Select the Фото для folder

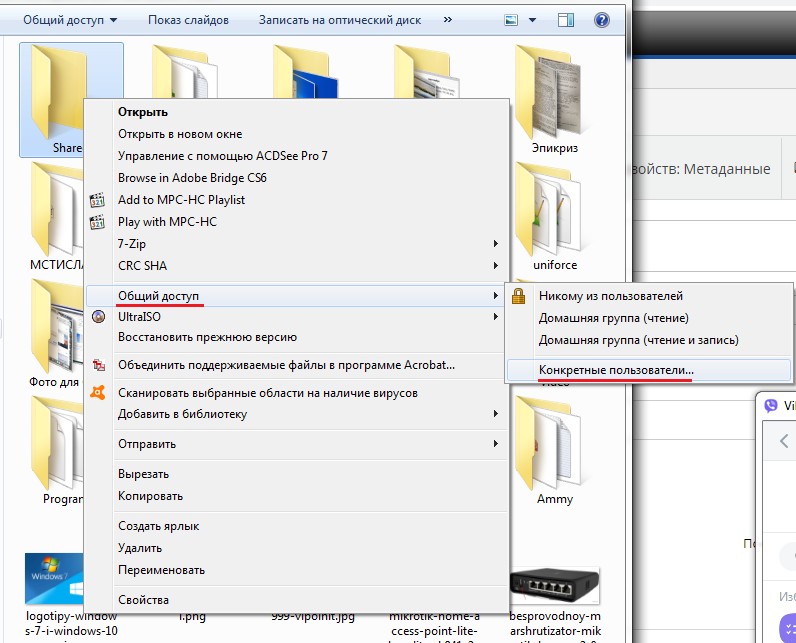click(x=56, y=334)
